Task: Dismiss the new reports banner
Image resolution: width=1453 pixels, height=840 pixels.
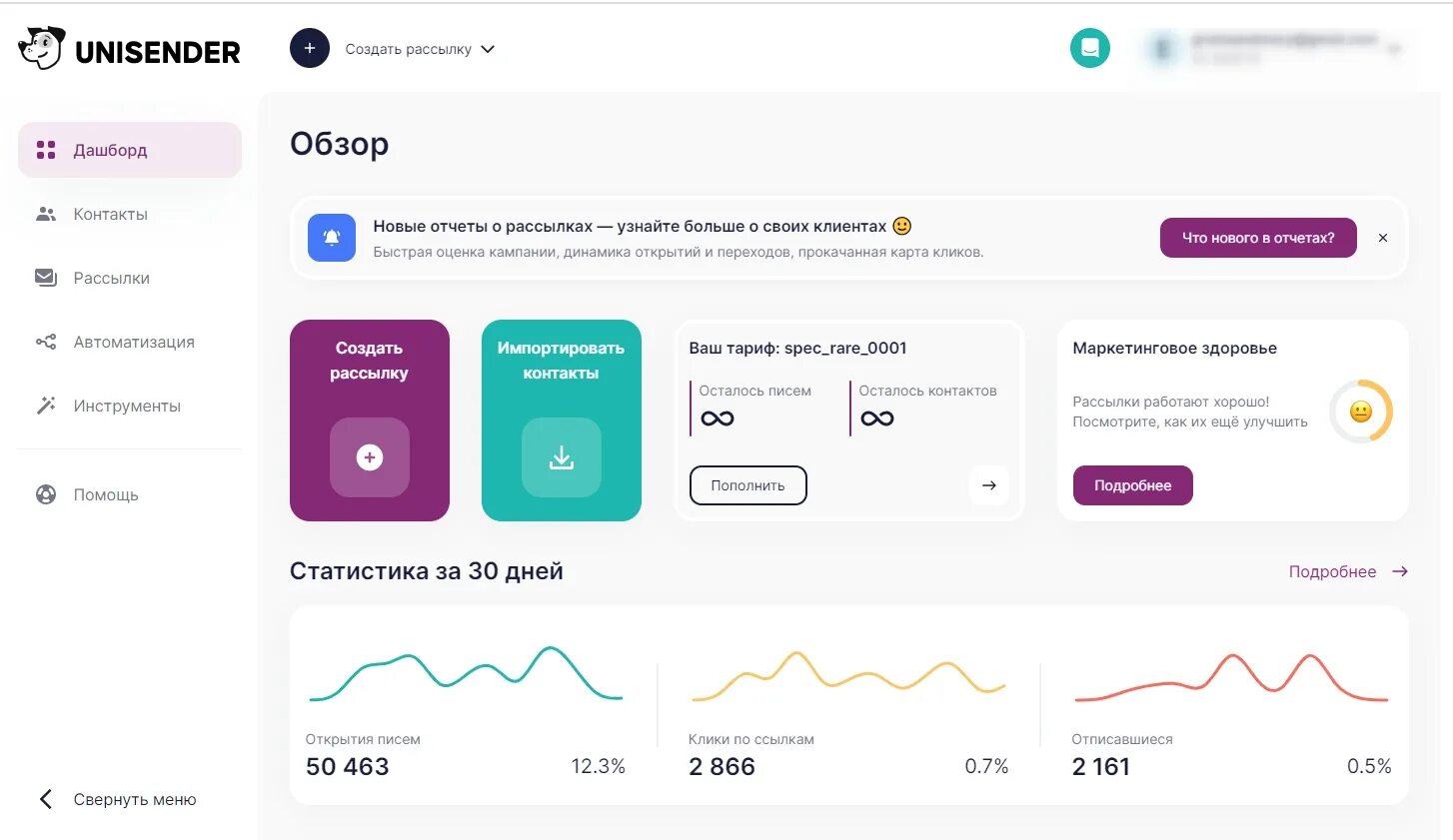Action: coord(1383,238)
